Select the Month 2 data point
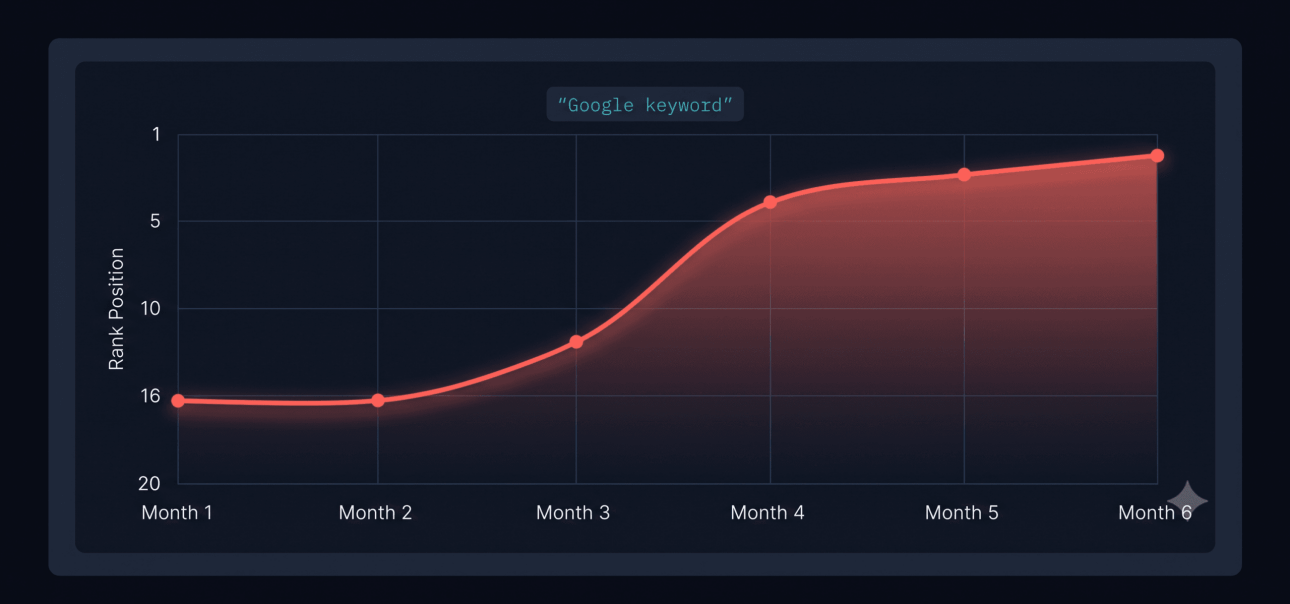The width and height of the screenshot is (1290, 604). click(378, 401)
